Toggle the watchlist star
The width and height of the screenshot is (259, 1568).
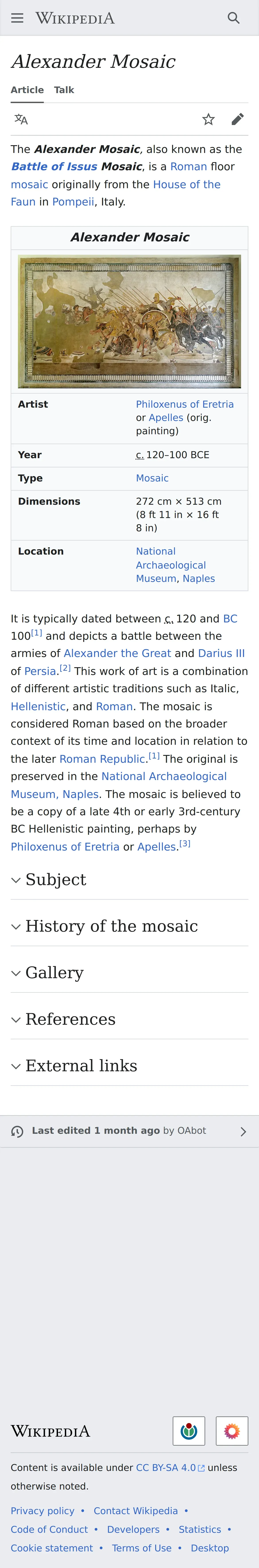point(209,119)
